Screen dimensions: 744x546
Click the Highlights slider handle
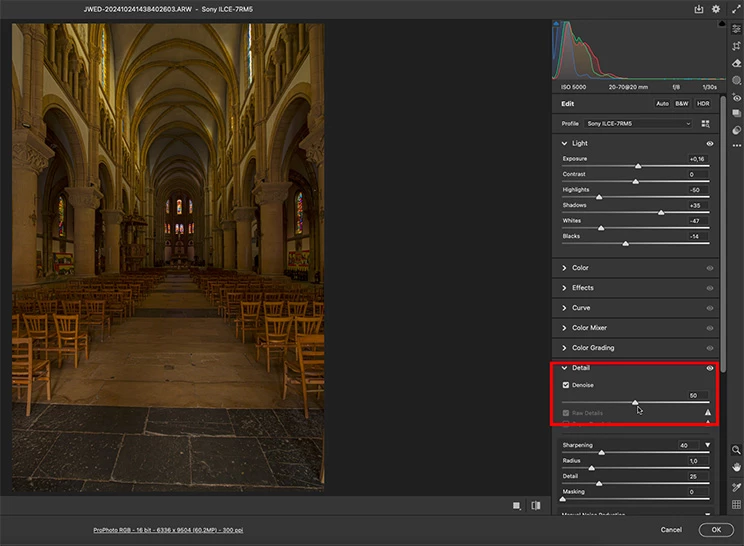pos(599,197)
